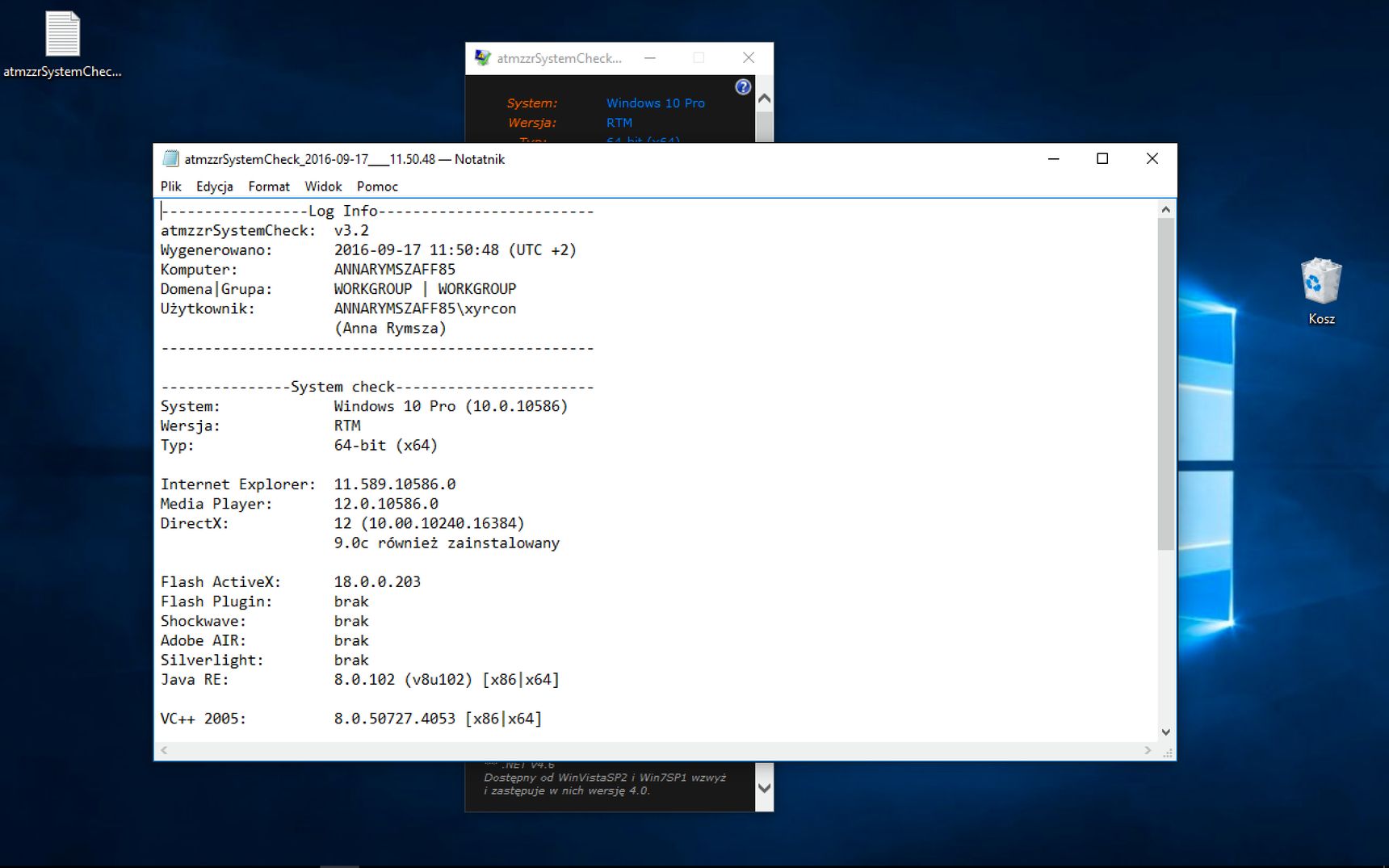The width and height of the screenshot is (1389, 868).
Task: Click the text 'ANNARYMSZAFF85\xyrcon'
Action: (x=425, y=308)
